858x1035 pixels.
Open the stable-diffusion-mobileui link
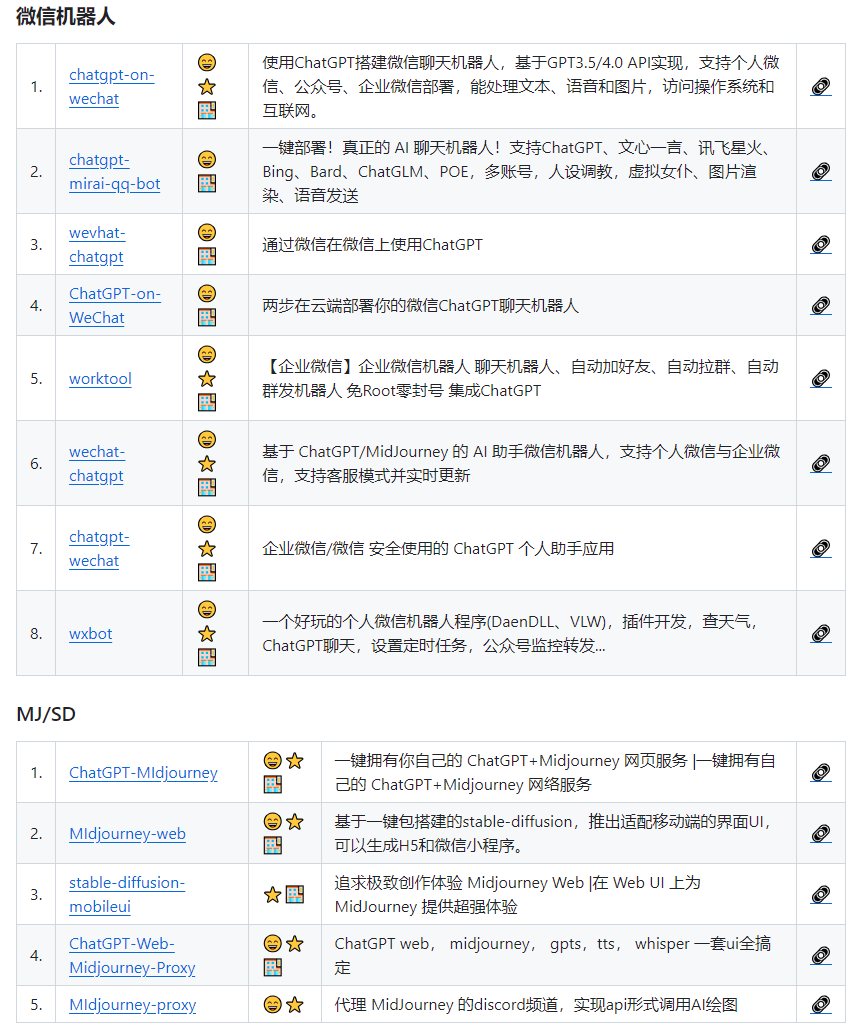[127, 894]
